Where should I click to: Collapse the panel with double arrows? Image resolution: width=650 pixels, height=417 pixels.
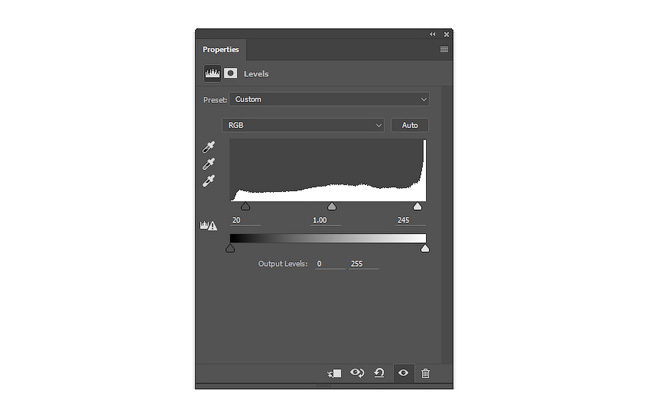433,34
